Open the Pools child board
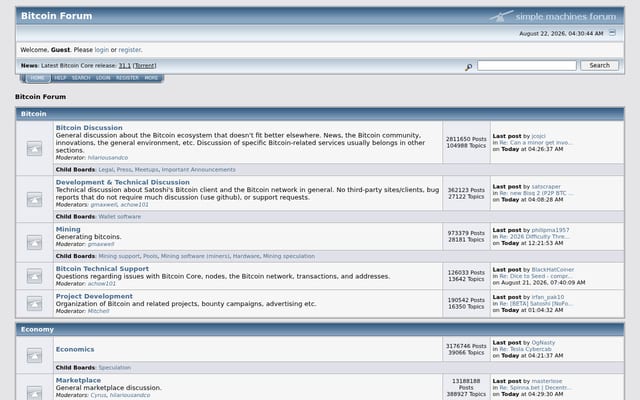The width and height of the screenshot is (640, 400). coord(150,256)
